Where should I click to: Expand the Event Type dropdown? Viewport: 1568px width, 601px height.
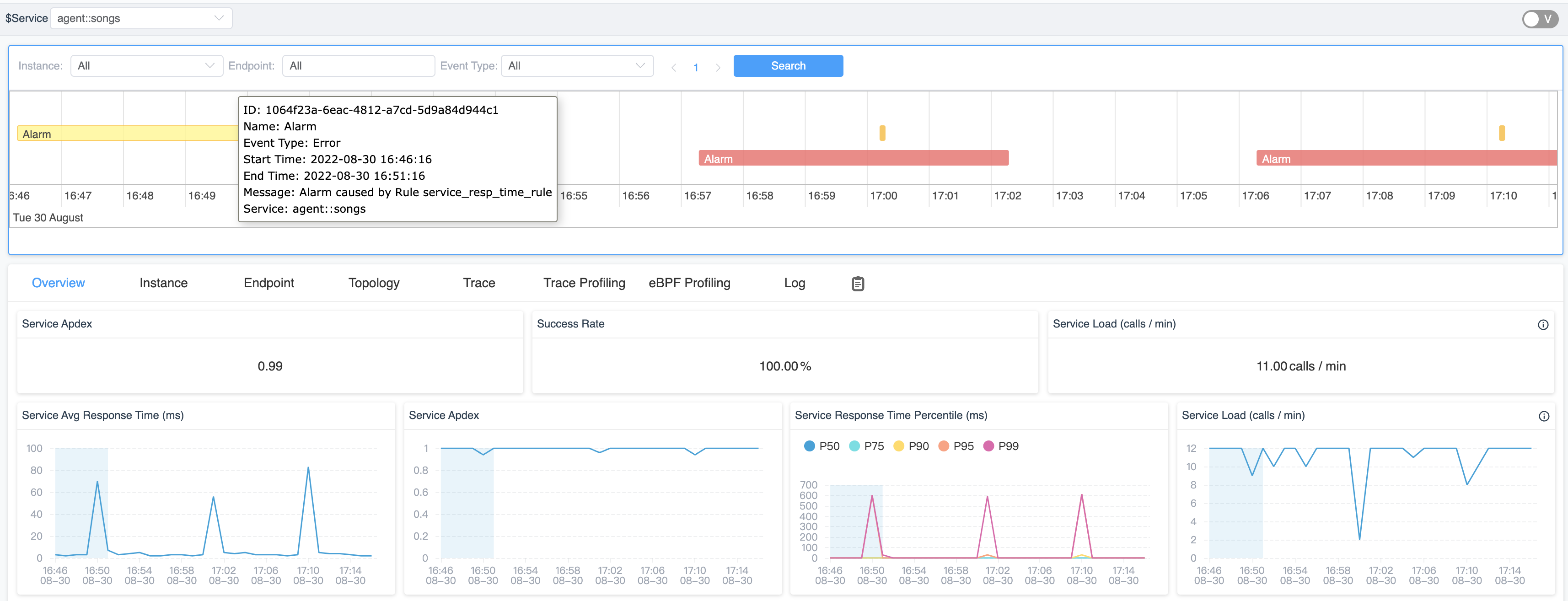[576, 66]
